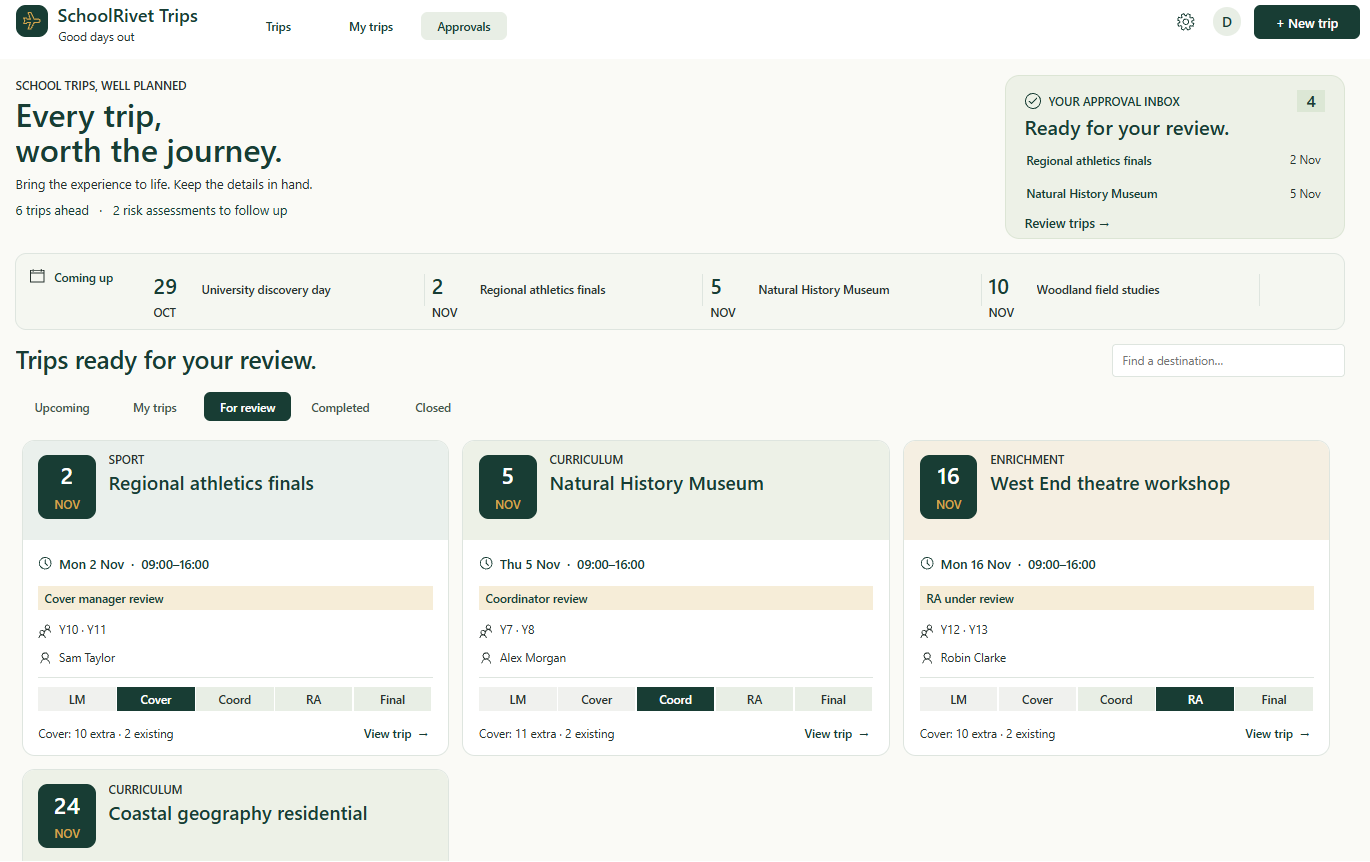Click the SchoolRivet airplane logo icon

point(32,21)
